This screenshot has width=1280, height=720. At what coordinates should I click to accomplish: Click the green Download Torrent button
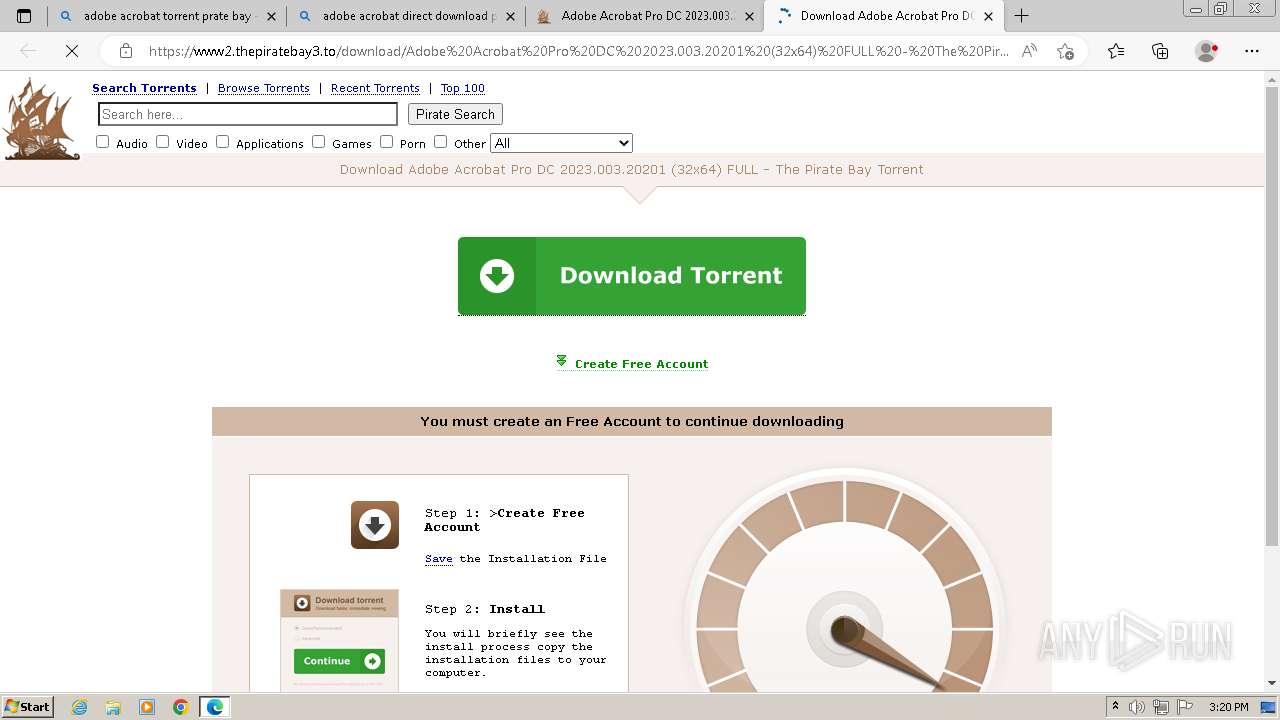[x=632, y=276]
